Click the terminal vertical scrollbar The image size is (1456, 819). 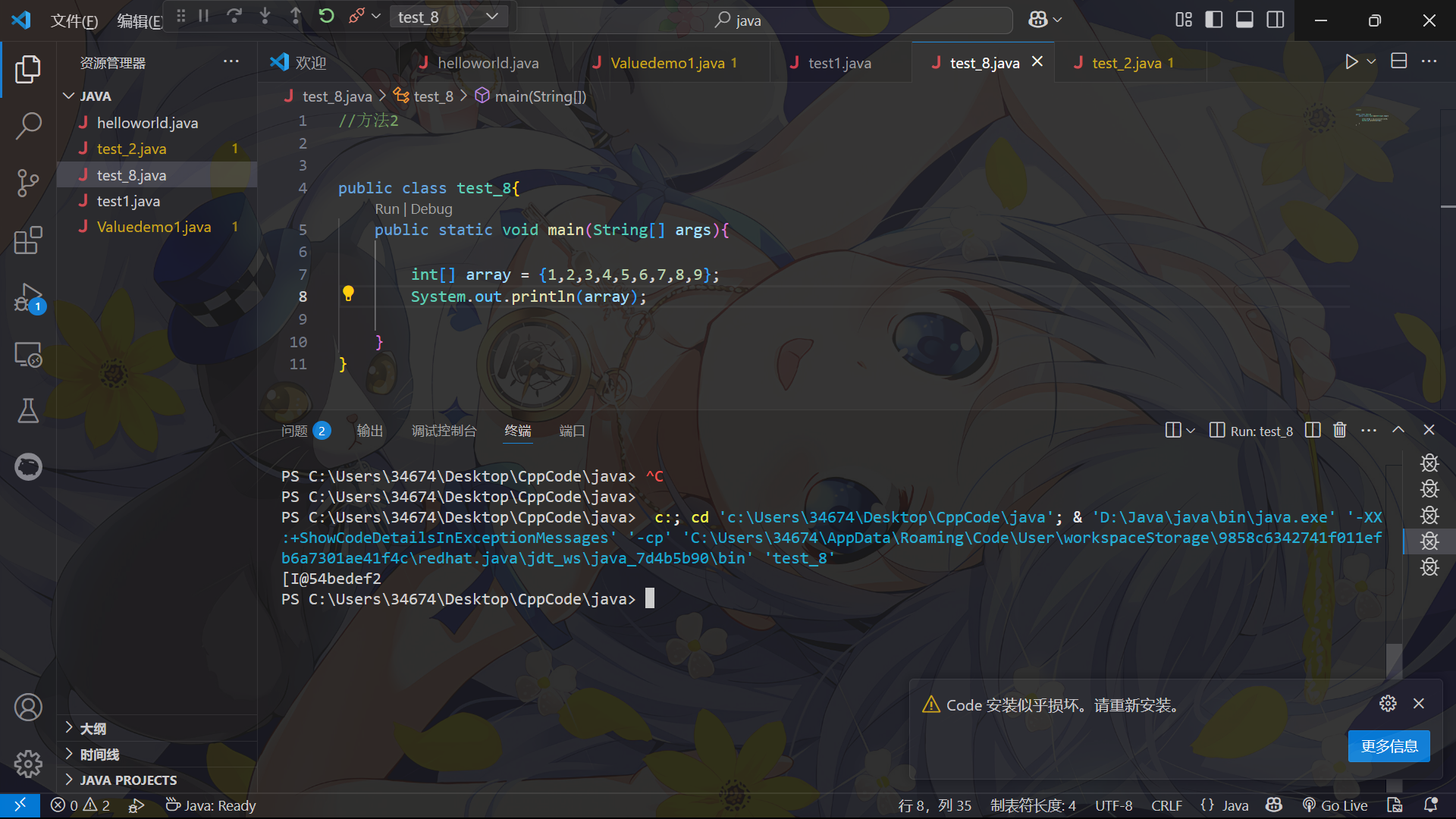pyautogui.click(x=1394, y=660)
